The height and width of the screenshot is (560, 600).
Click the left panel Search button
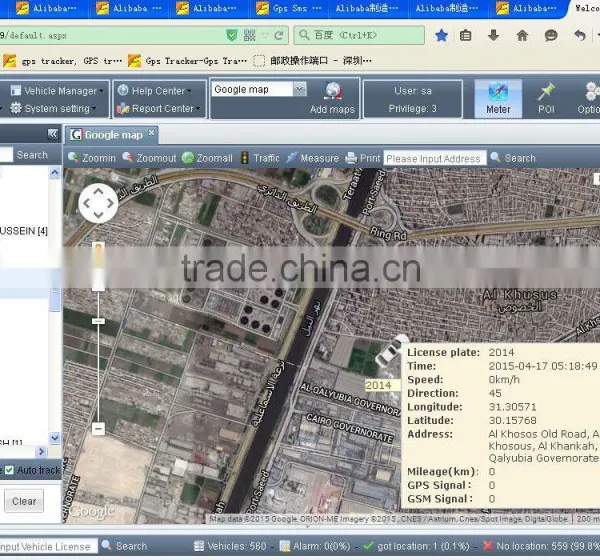[x=32, y=155]
